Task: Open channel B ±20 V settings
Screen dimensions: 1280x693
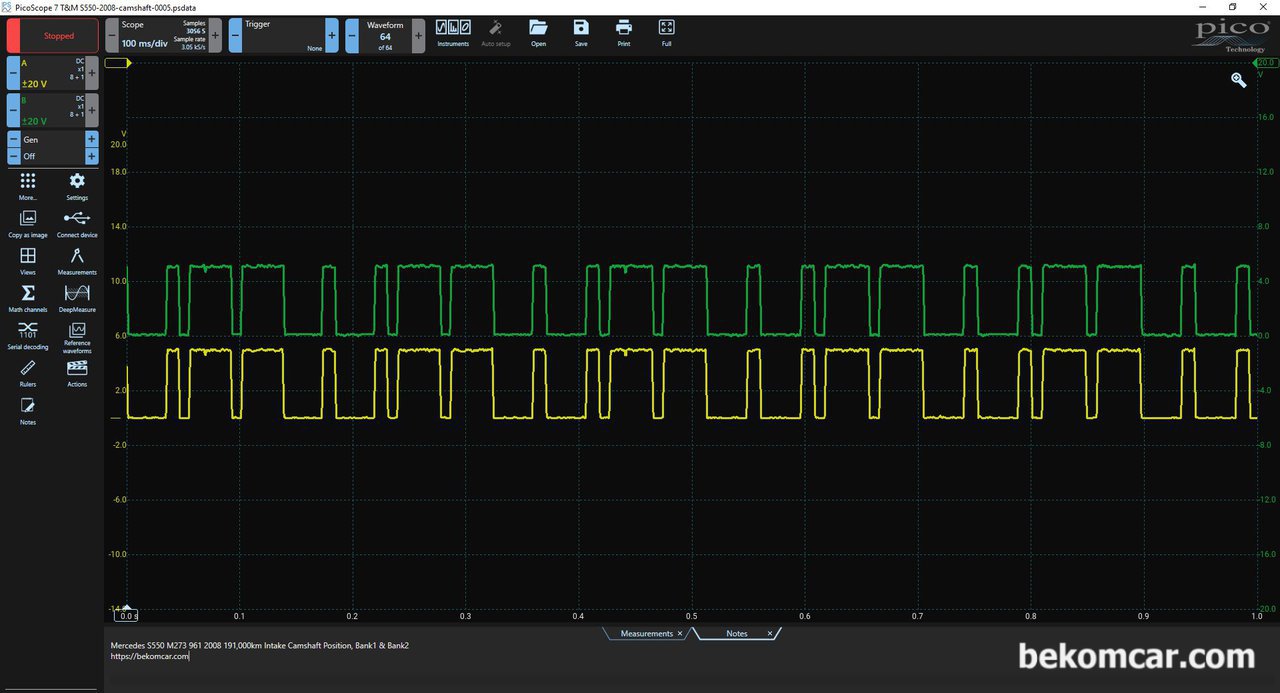Action: tap(53, 109)
